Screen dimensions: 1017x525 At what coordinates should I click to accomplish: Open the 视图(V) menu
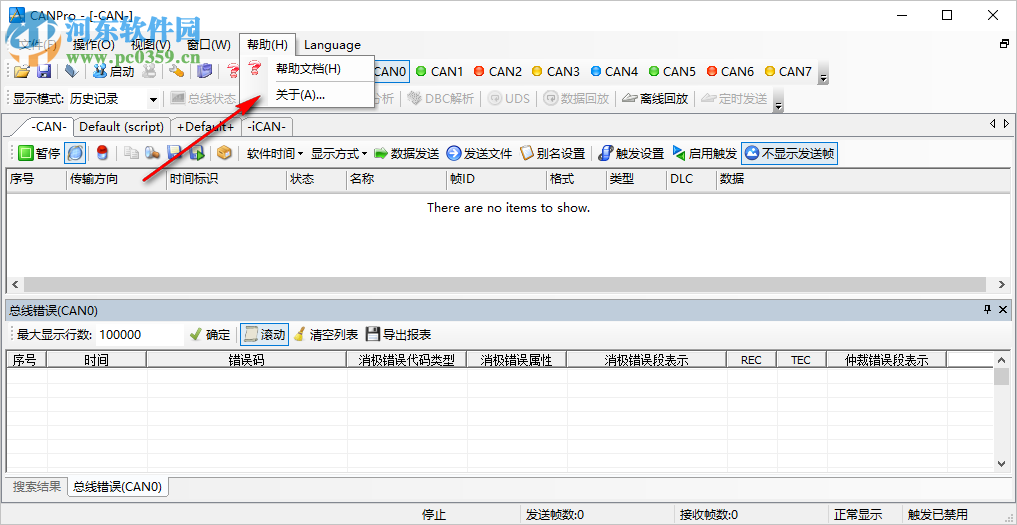[x=150, y=45]
